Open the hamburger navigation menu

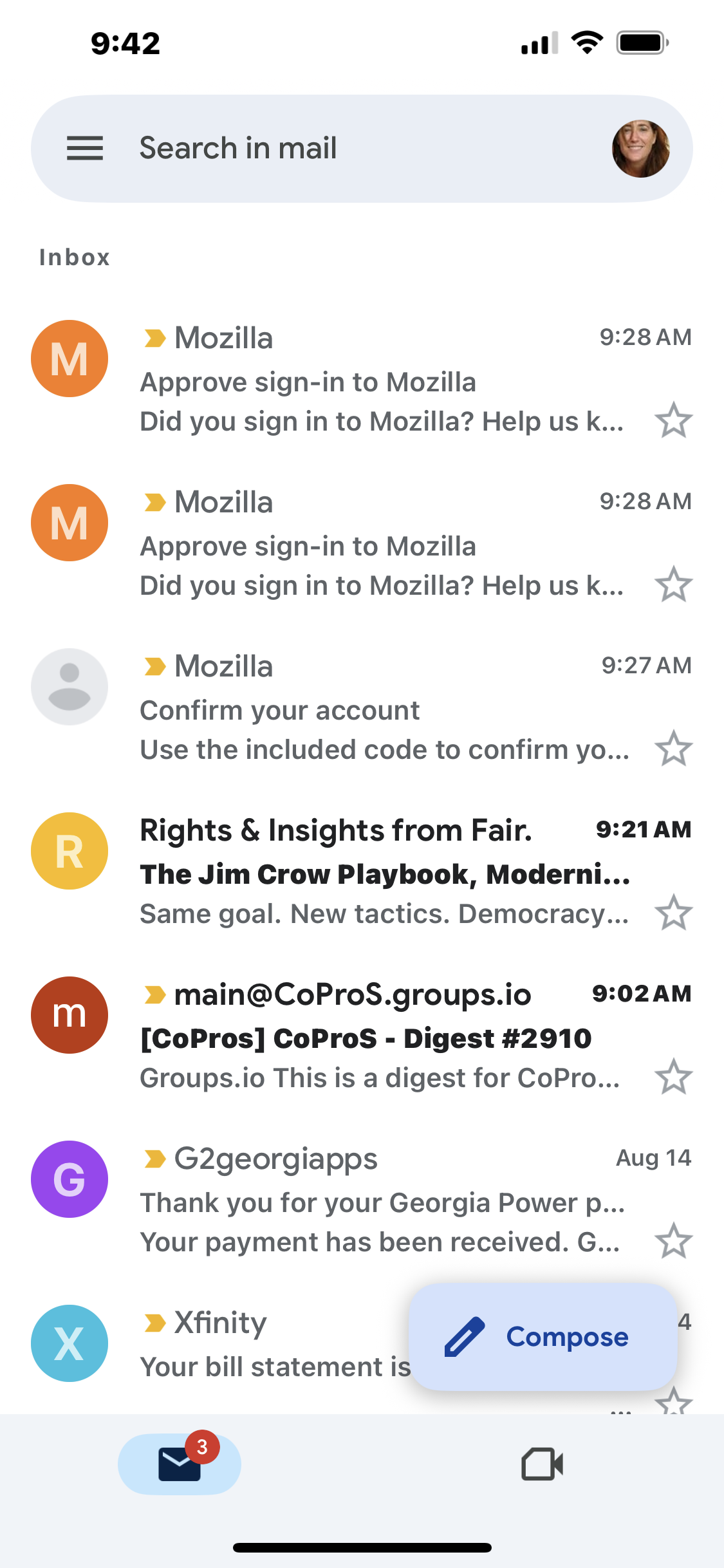coord(85,148)
